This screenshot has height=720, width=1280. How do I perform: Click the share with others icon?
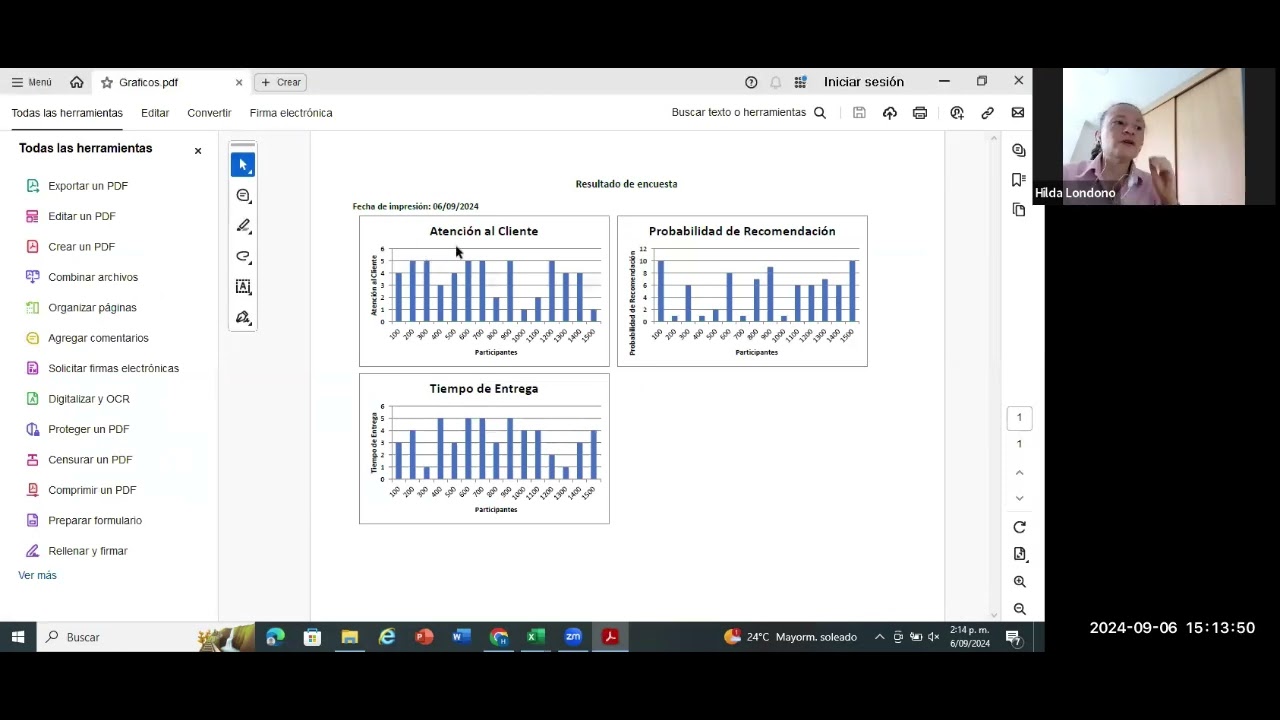(x=957, y=113)
